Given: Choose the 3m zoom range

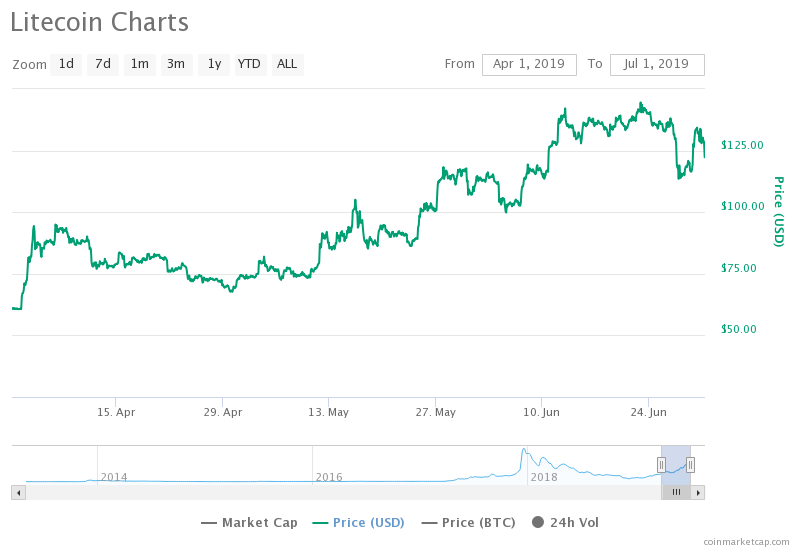Looking at the screenshot, I should tap(176, 64).
